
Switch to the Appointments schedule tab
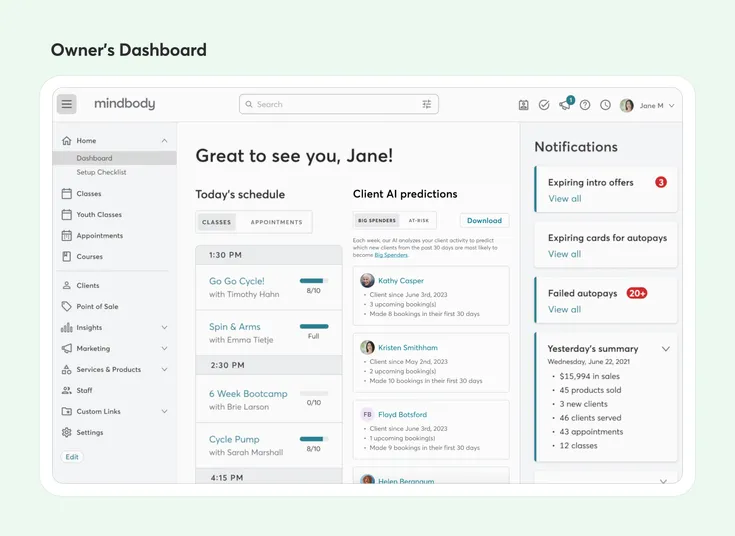coord(276,222)
